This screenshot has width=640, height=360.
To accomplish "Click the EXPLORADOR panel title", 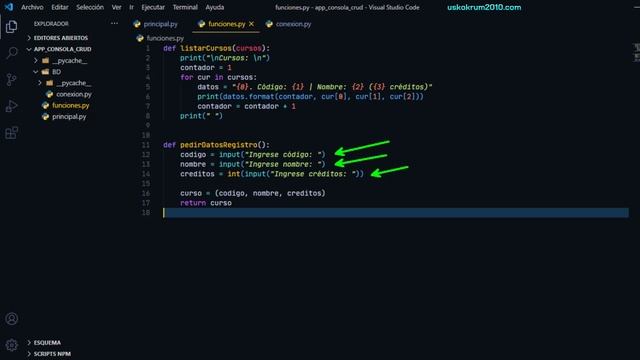I will pos(51,24).
